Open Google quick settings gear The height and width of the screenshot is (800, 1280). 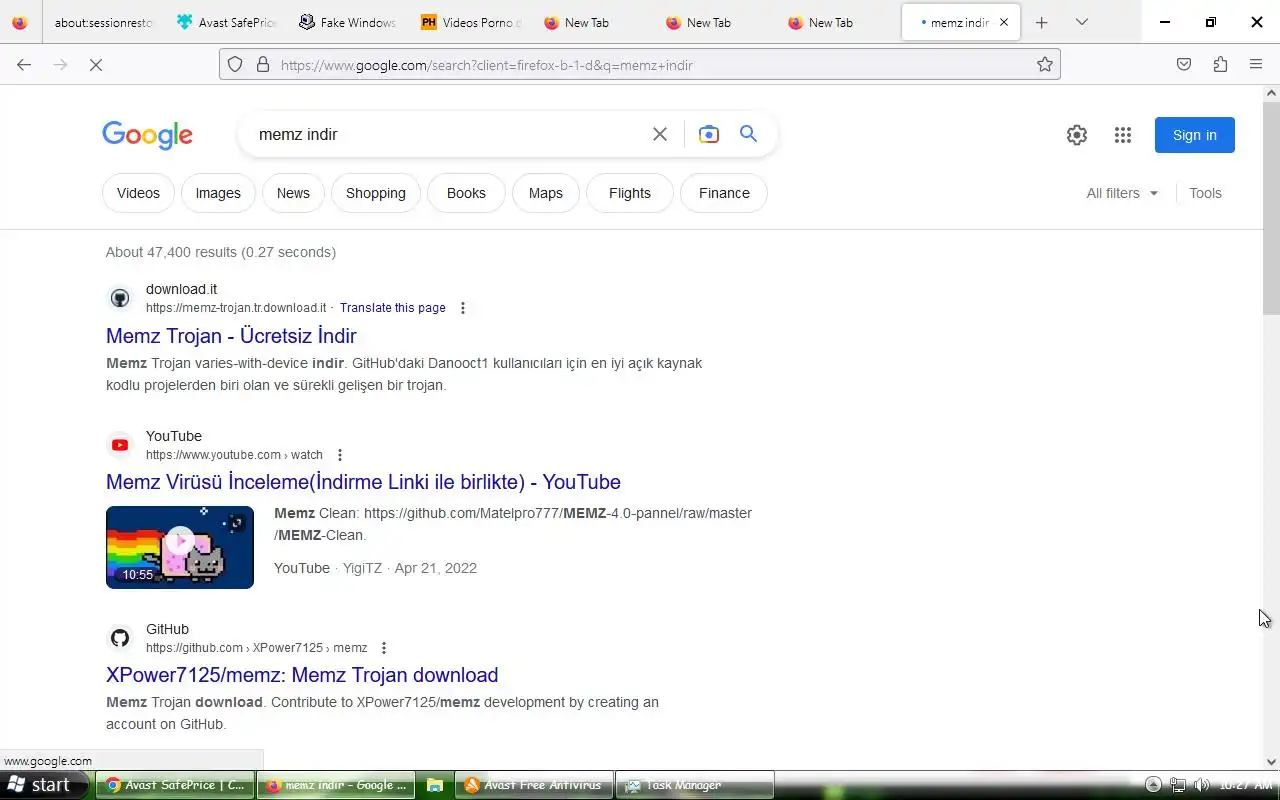point(1077,135)
